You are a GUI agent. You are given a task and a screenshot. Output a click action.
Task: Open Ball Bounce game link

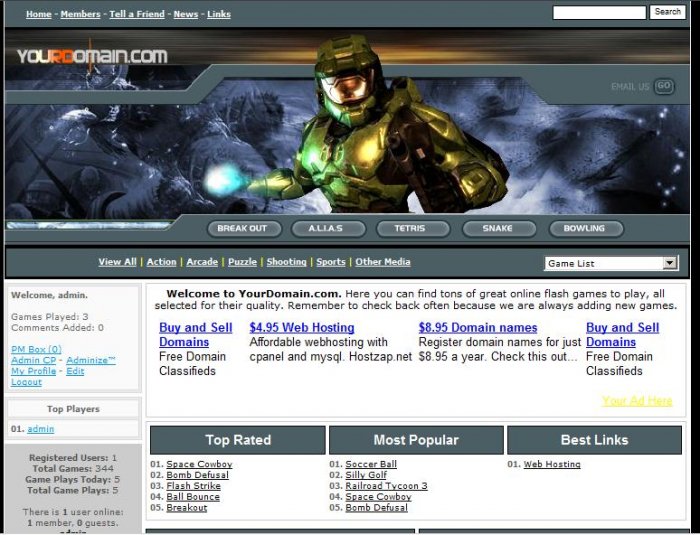click(193, 497)
